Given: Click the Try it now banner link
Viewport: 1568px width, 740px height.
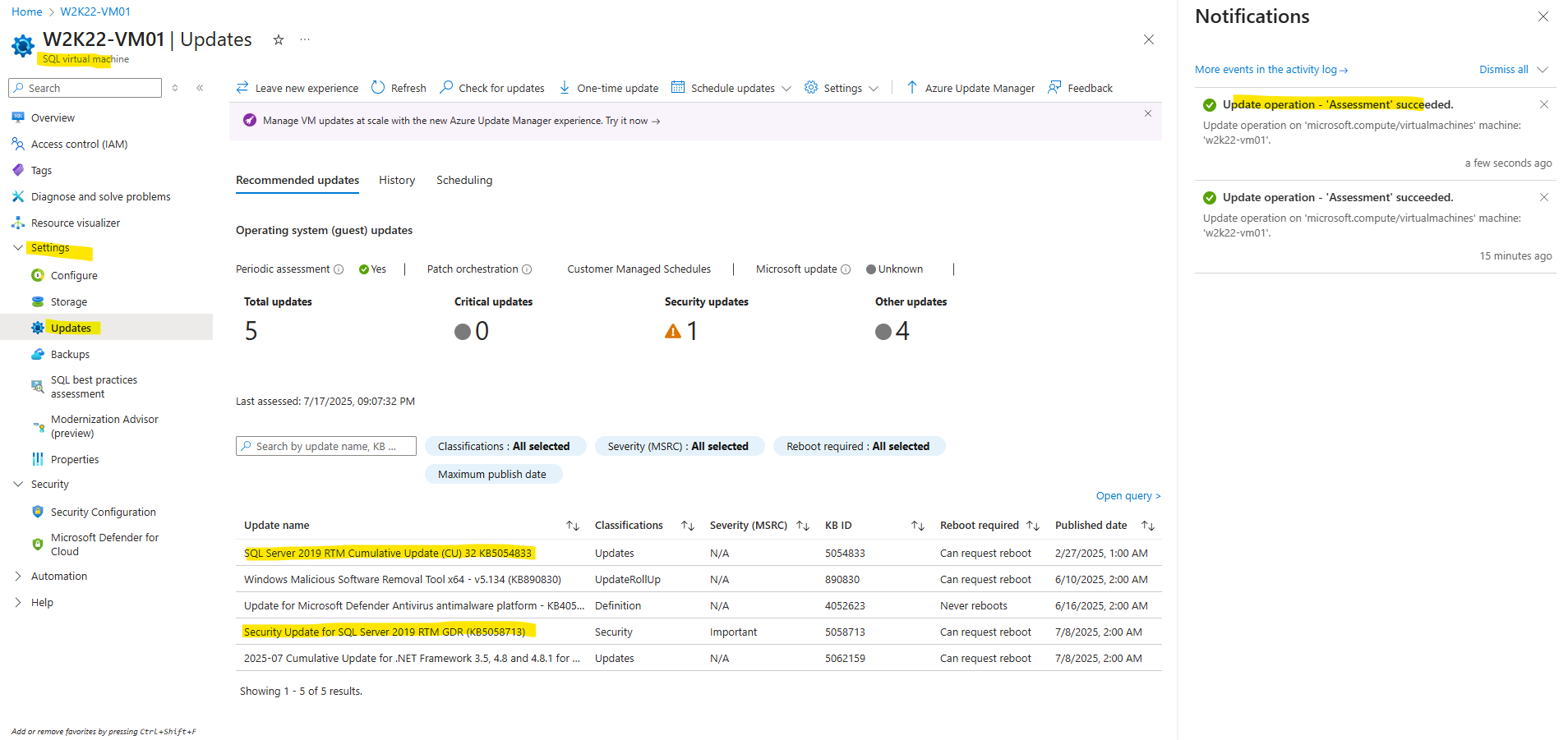Looking at the screenshot, I should click(633, 121).
